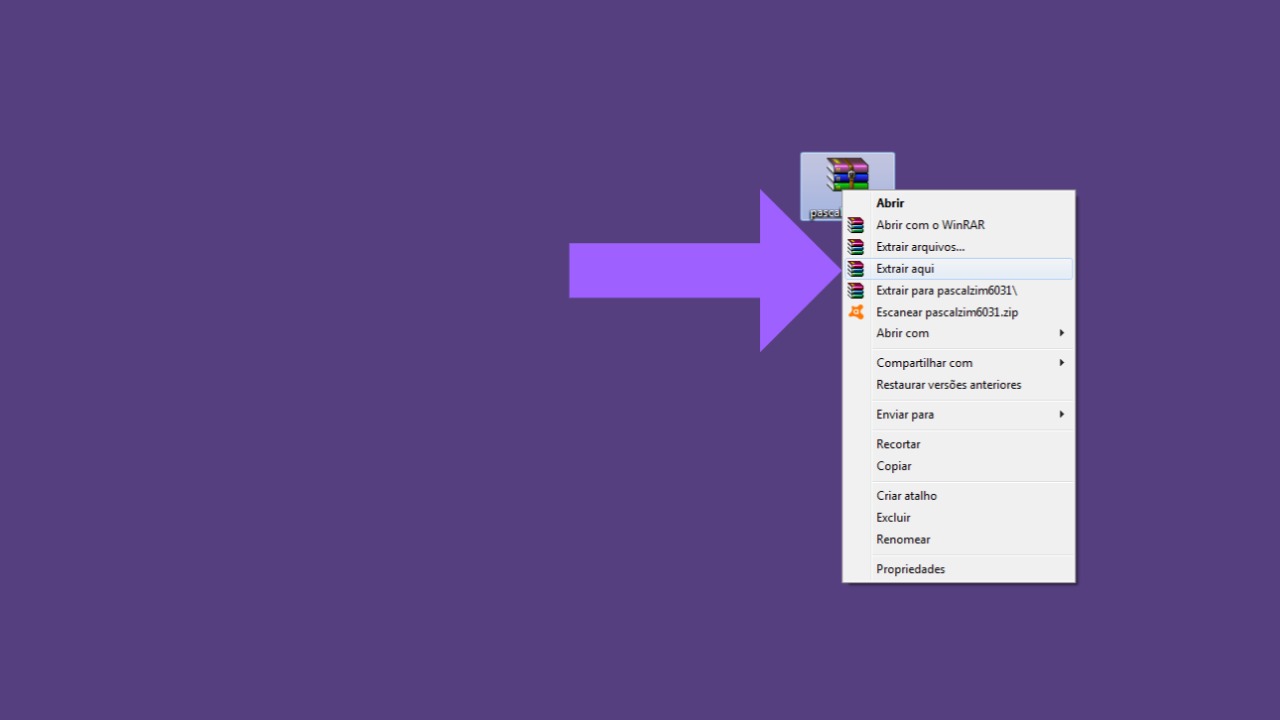Run 'Escanear pascalzim6031.zip' antivirus scan
This screenshot has width=1280, height=720.
(946, 312)
